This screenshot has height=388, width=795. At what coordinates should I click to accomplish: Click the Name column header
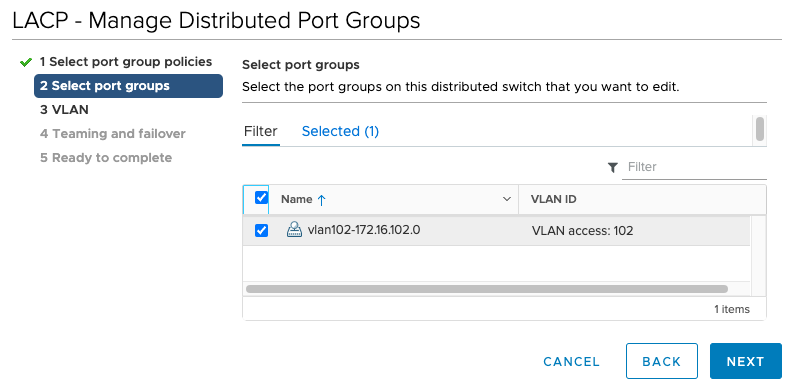click(393, 199)
